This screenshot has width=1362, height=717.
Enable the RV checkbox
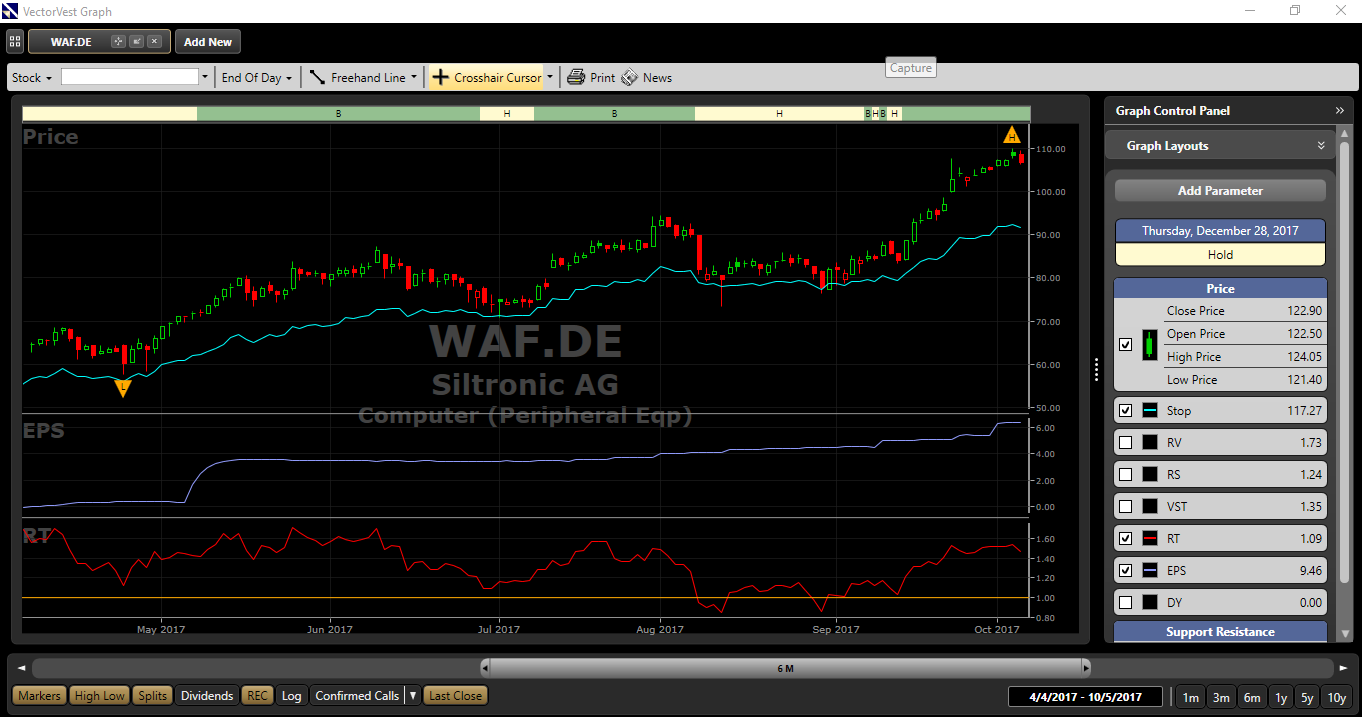click(x=1126, y=443)
